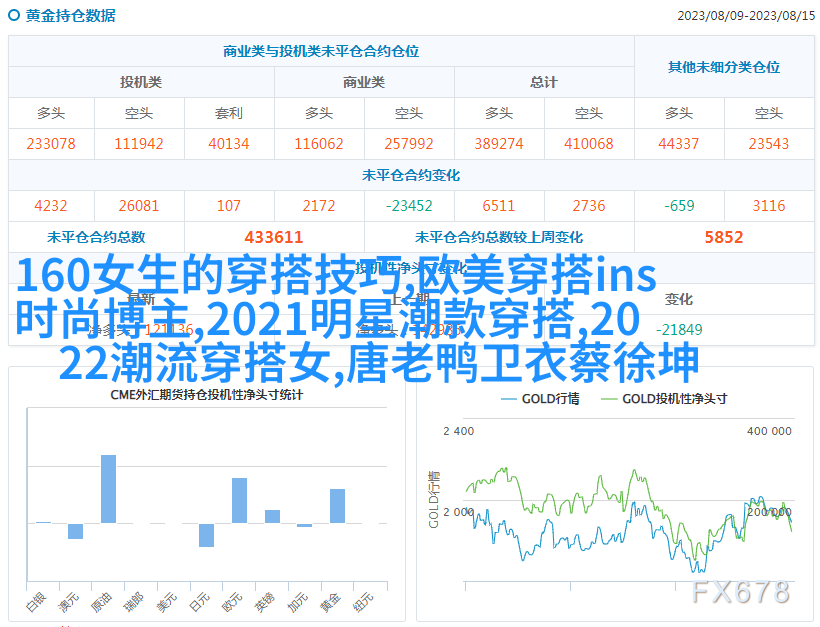Click the value 44337
This screenshot has width=820, height=627.
click(678, 144)
